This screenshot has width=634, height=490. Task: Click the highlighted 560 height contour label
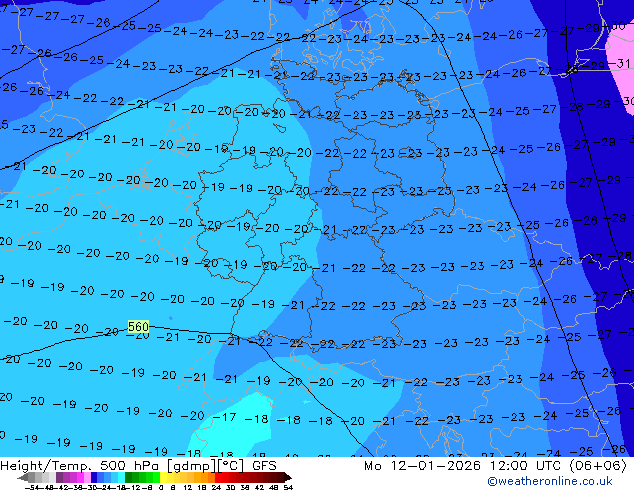click(138, 326)
